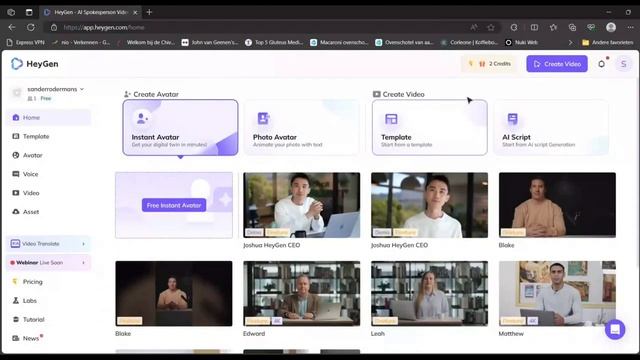
Task: Add this page to favorites star
Action: (491, 27)
